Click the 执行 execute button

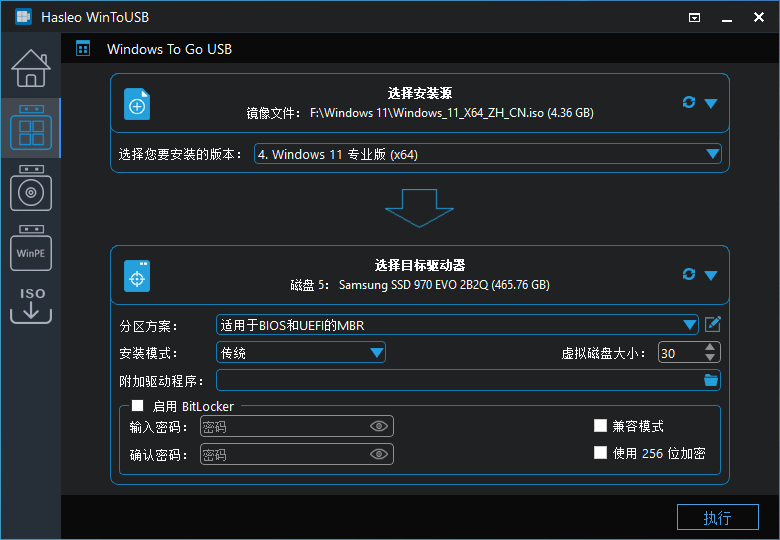point(717,518)
